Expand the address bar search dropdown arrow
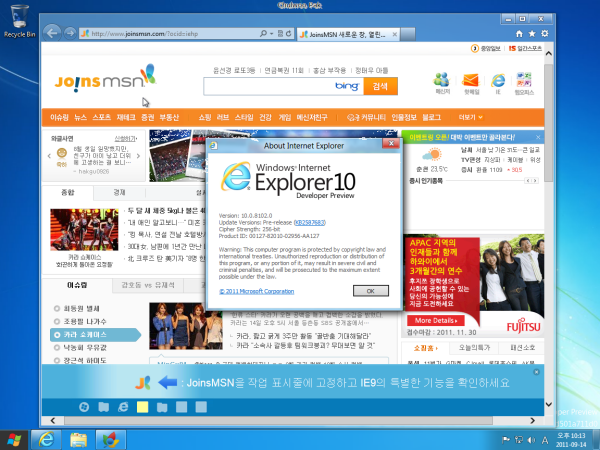 pyautogui.click(x=271, y=34)
